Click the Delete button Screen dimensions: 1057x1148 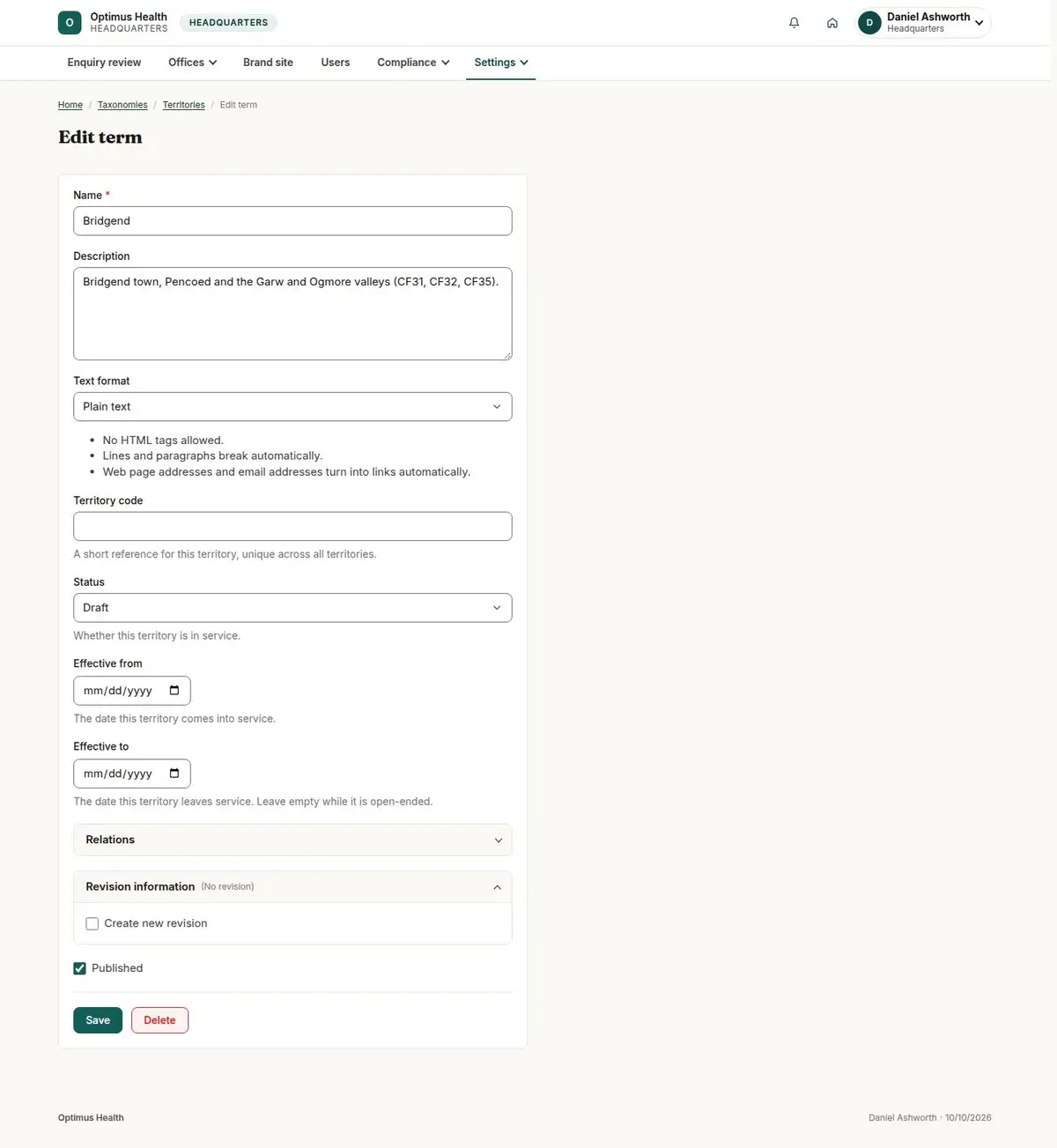pos(159,1020)
